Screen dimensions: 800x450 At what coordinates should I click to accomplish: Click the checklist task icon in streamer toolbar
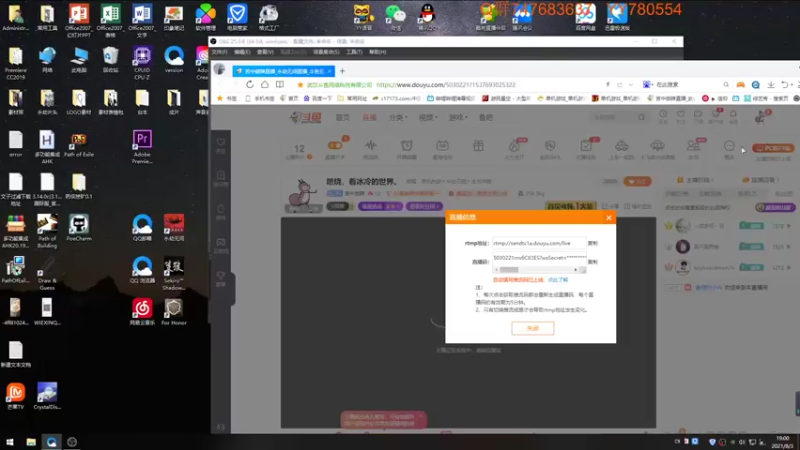click(586, 146)
